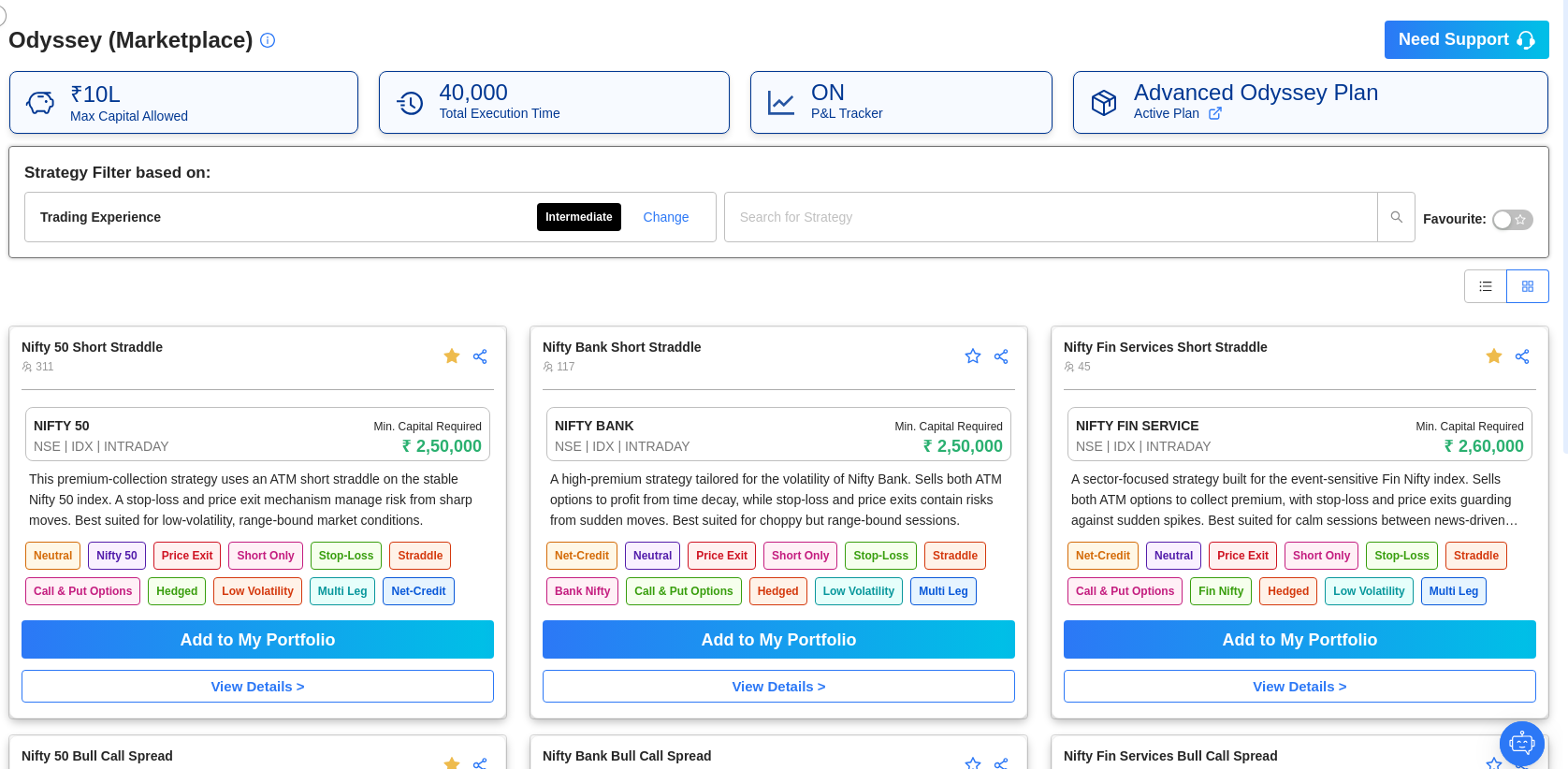The width and height of the screenshot is (1568, 769).
Task: Click the chart icon for P&L Tracker
Action: point(781,103)
